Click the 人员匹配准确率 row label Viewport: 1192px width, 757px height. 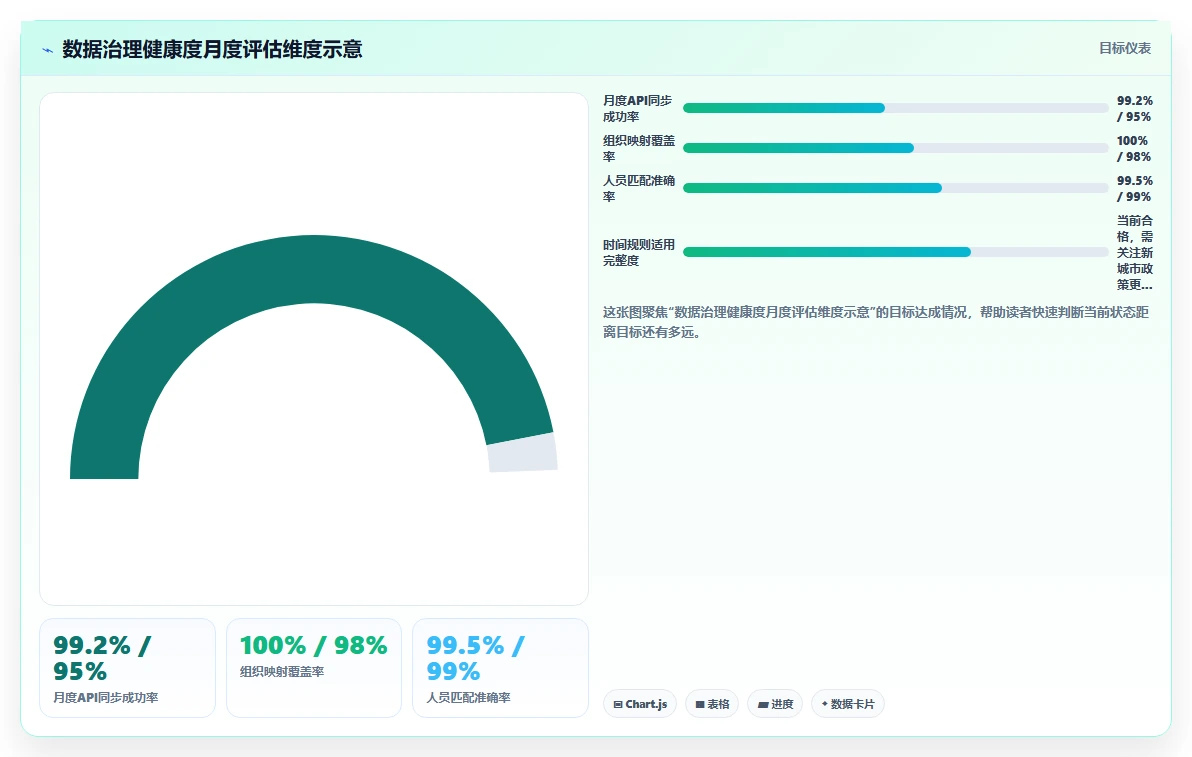(x=639, y=188)
